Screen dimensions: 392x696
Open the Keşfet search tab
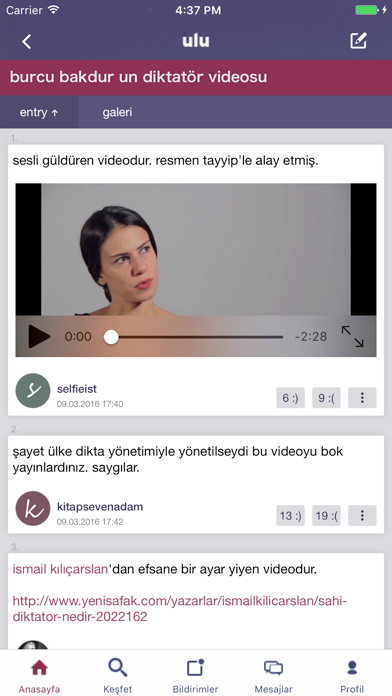point(118,676)
